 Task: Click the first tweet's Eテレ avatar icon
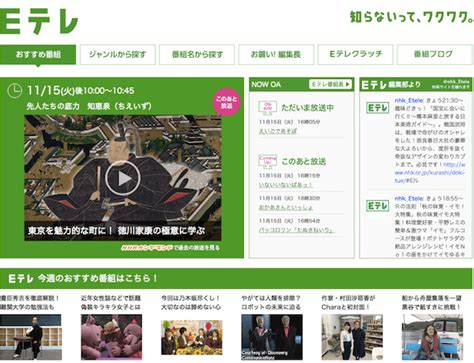pyautogui.click(x=377, y=108)
